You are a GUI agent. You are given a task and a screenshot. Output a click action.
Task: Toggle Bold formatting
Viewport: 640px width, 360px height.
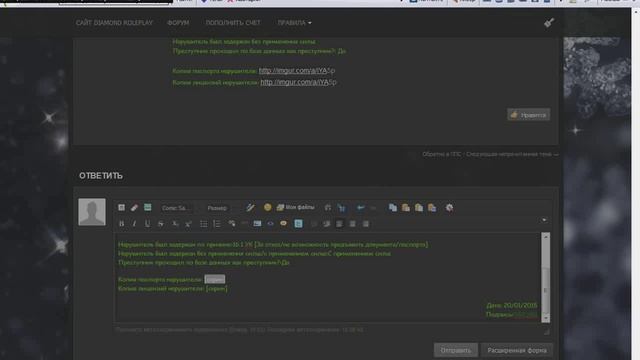(x=122, y=224)
